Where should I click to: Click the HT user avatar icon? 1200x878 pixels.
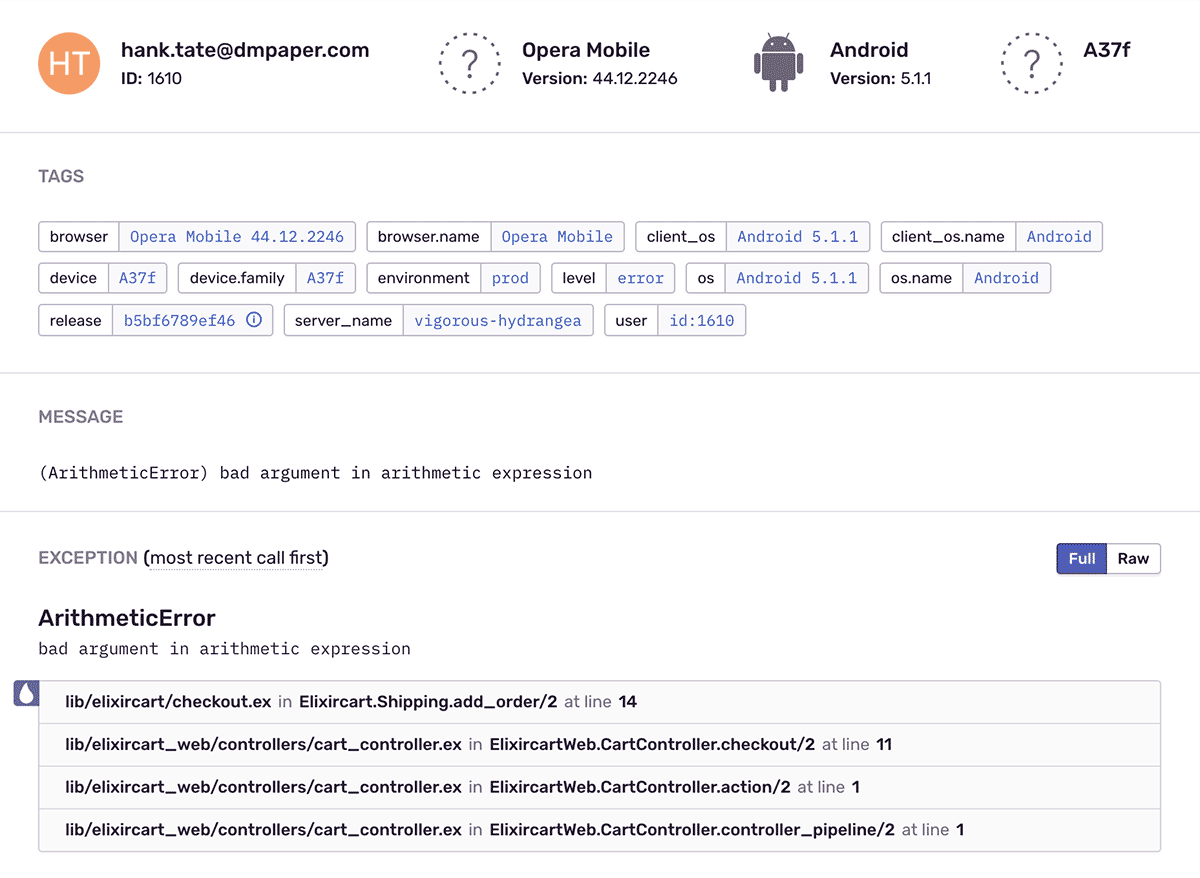pyautogui.click(x=69, y=64)
